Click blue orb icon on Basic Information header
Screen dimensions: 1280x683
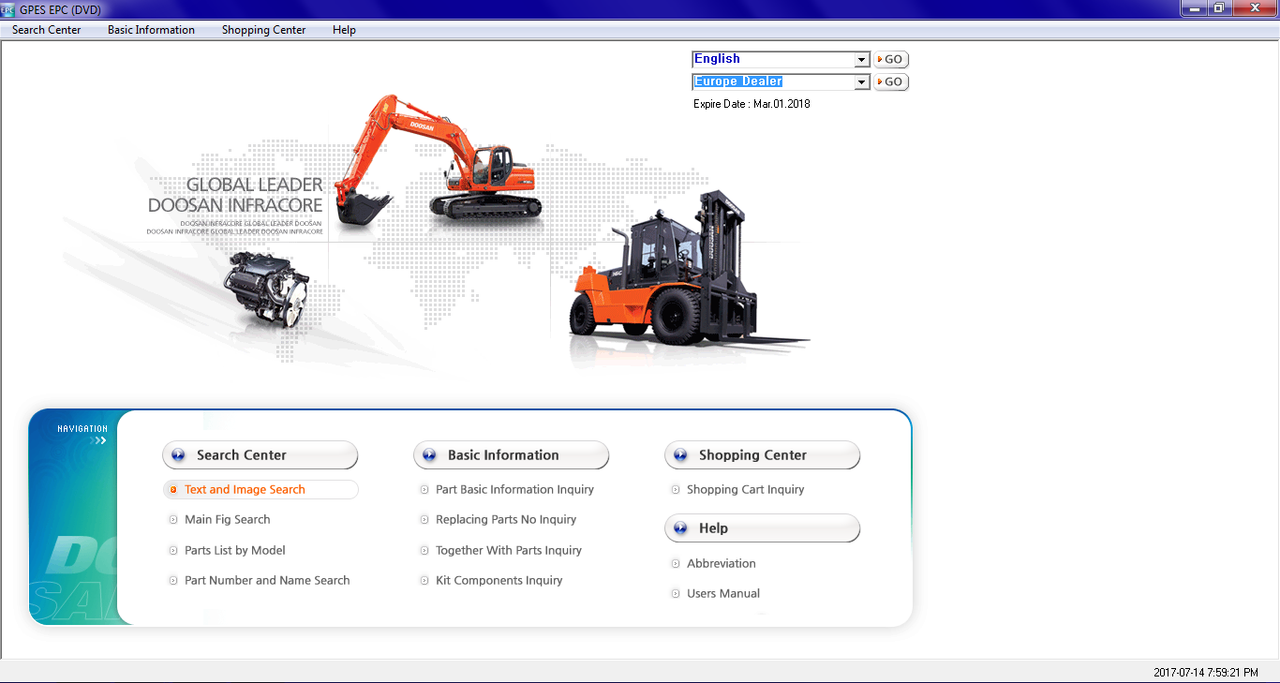click(x=430, y=455)
